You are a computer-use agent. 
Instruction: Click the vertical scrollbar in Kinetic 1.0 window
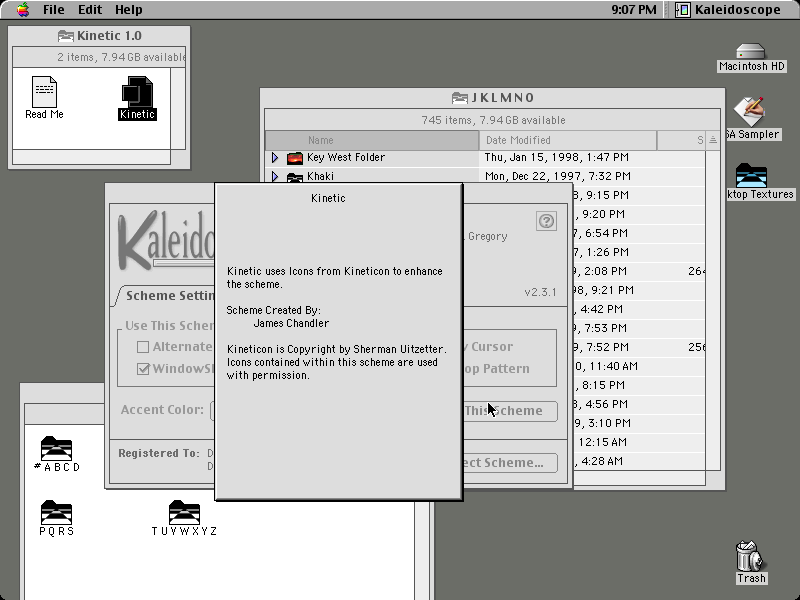(x=178, y=109)
